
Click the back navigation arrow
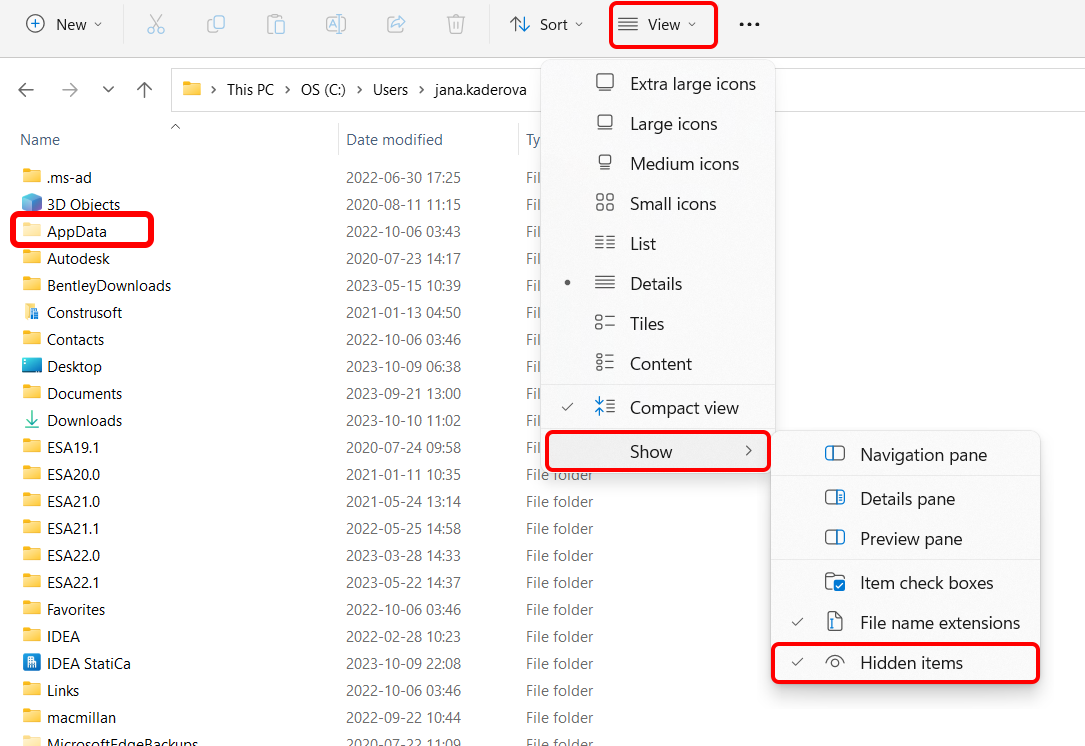pos(26,89)
